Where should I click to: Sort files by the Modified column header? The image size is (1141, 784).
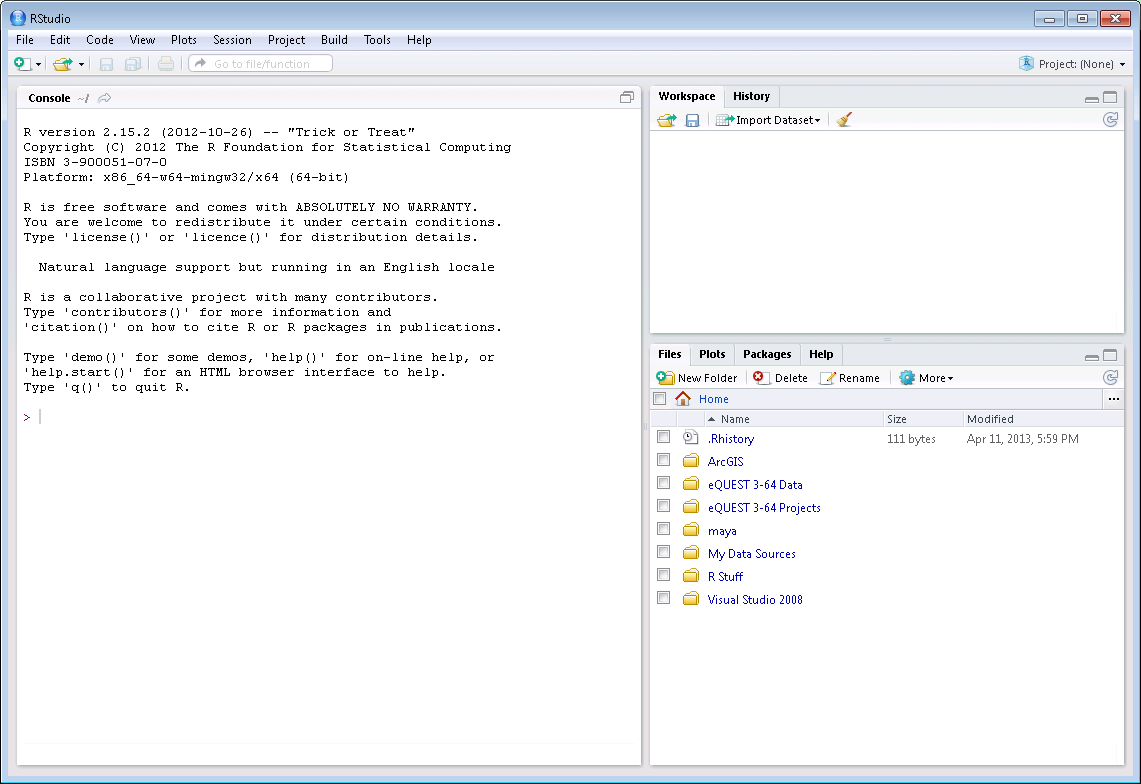pyautogui.click(x=1043, y=419)
